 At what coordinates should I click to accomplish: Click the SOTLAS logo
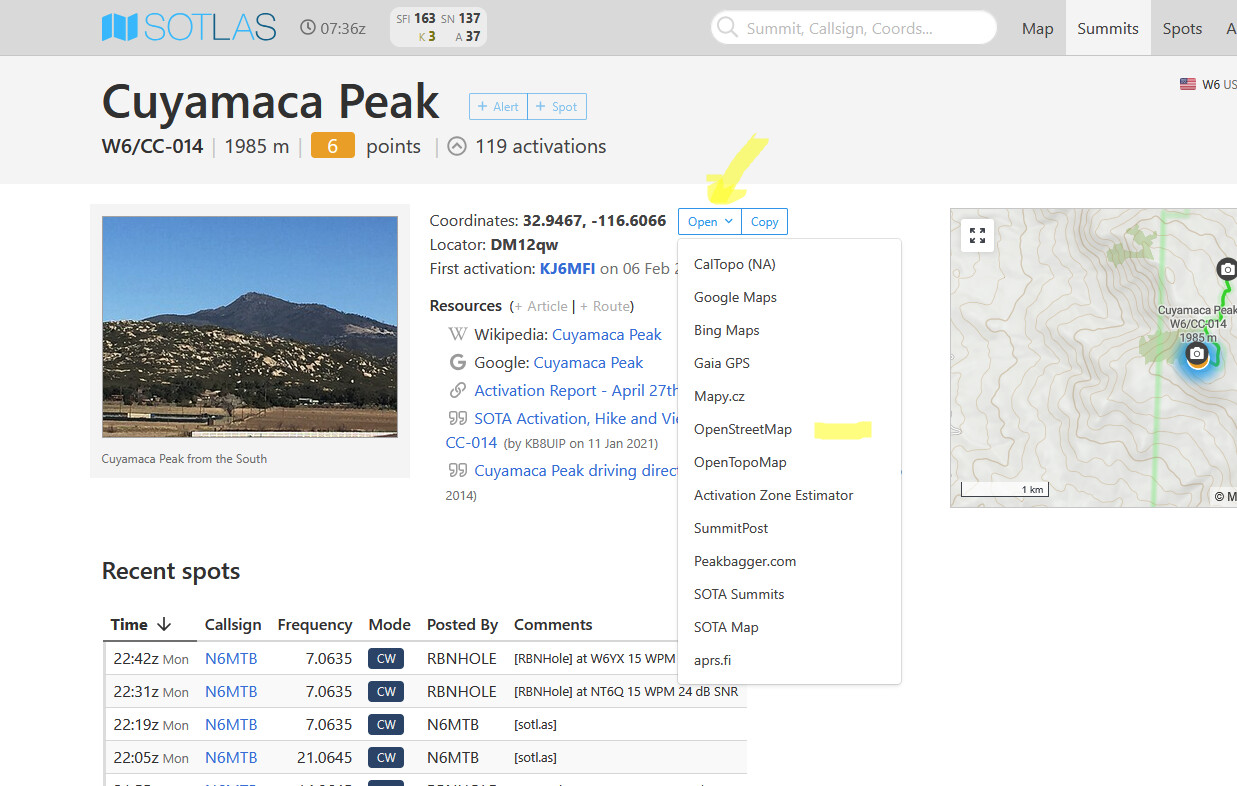[x=189, y=27]
